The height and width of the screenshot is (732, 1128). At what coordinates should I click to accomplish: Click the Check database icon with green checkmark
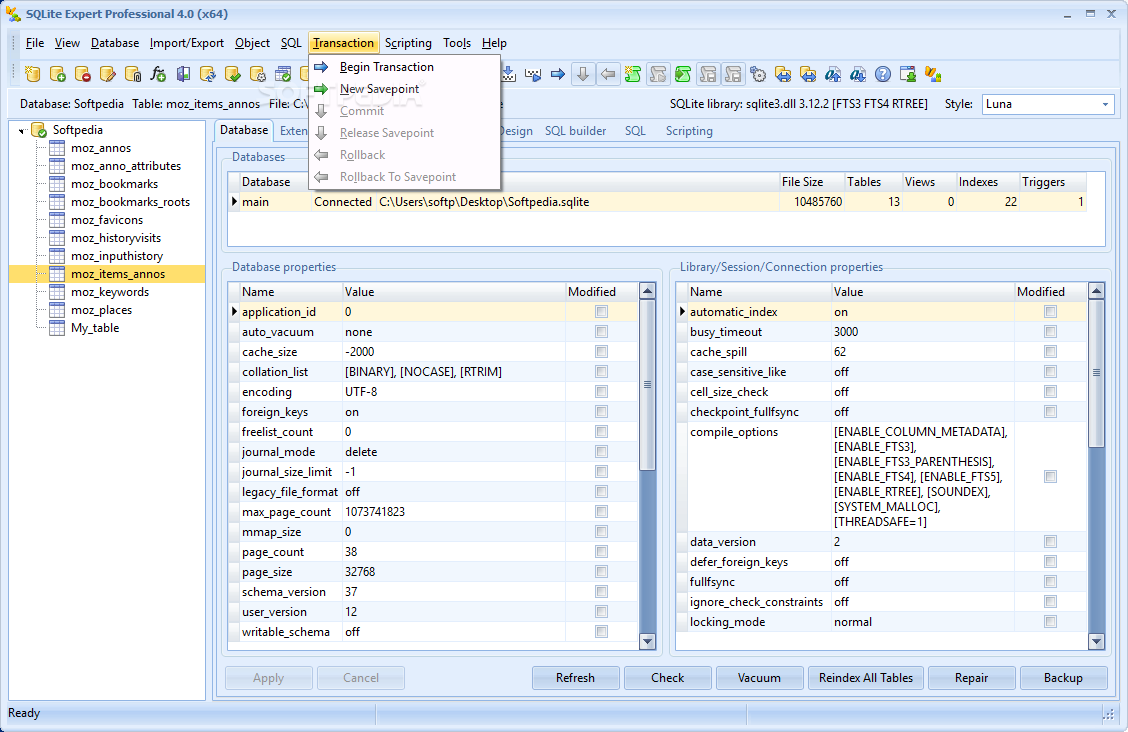[x=233, y=74]
